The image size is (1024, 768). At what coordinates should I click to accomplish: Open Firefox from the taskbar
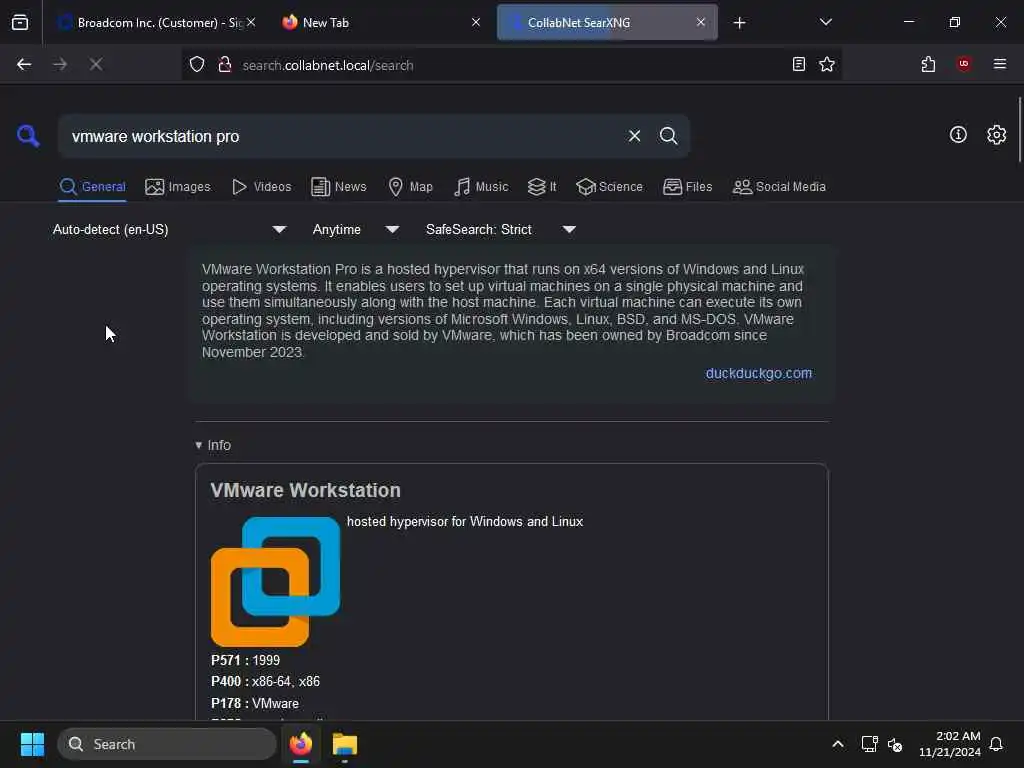(300, 744)
